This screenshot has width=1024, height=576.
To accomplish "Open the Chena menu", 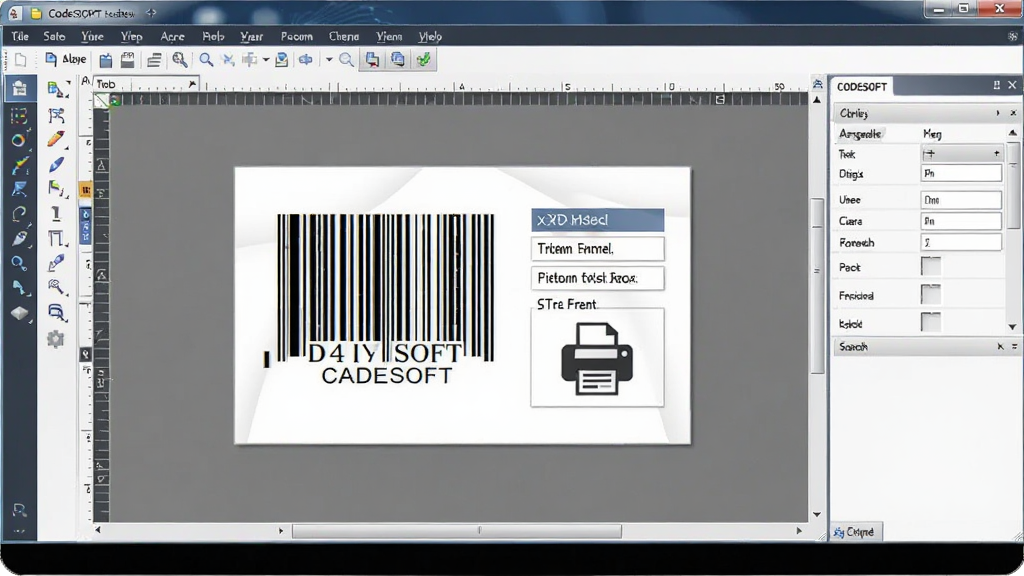I will (344, 37).
